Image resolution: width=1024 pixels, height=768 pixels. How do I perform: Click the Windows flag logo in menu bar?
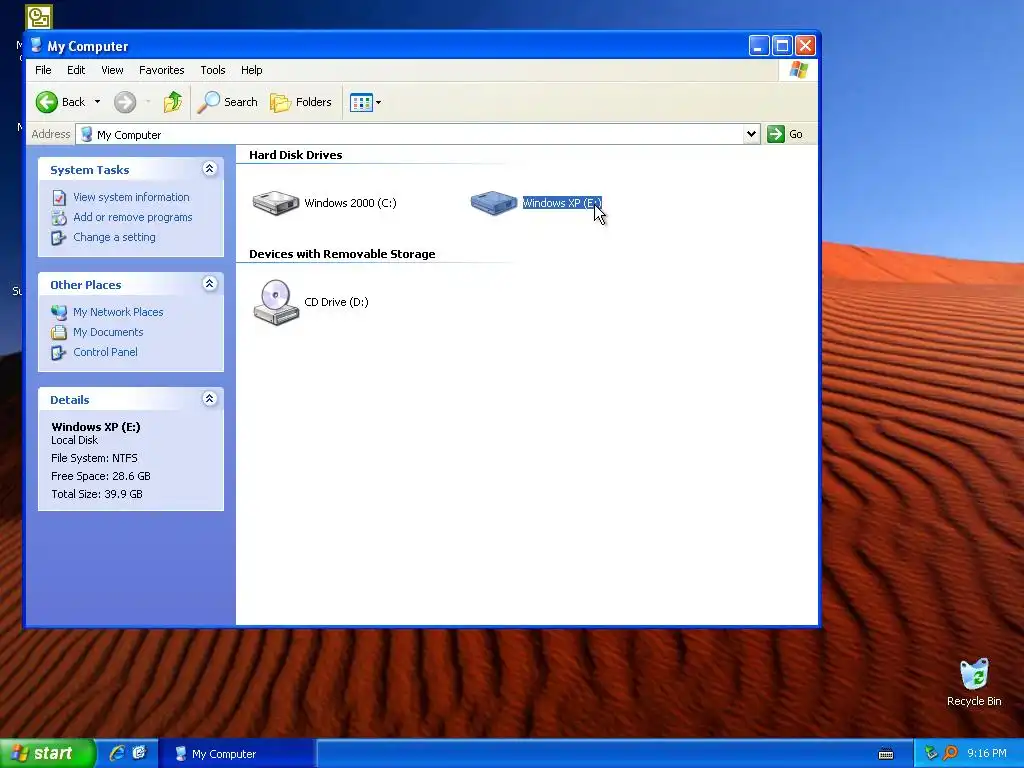coord(798,70)
